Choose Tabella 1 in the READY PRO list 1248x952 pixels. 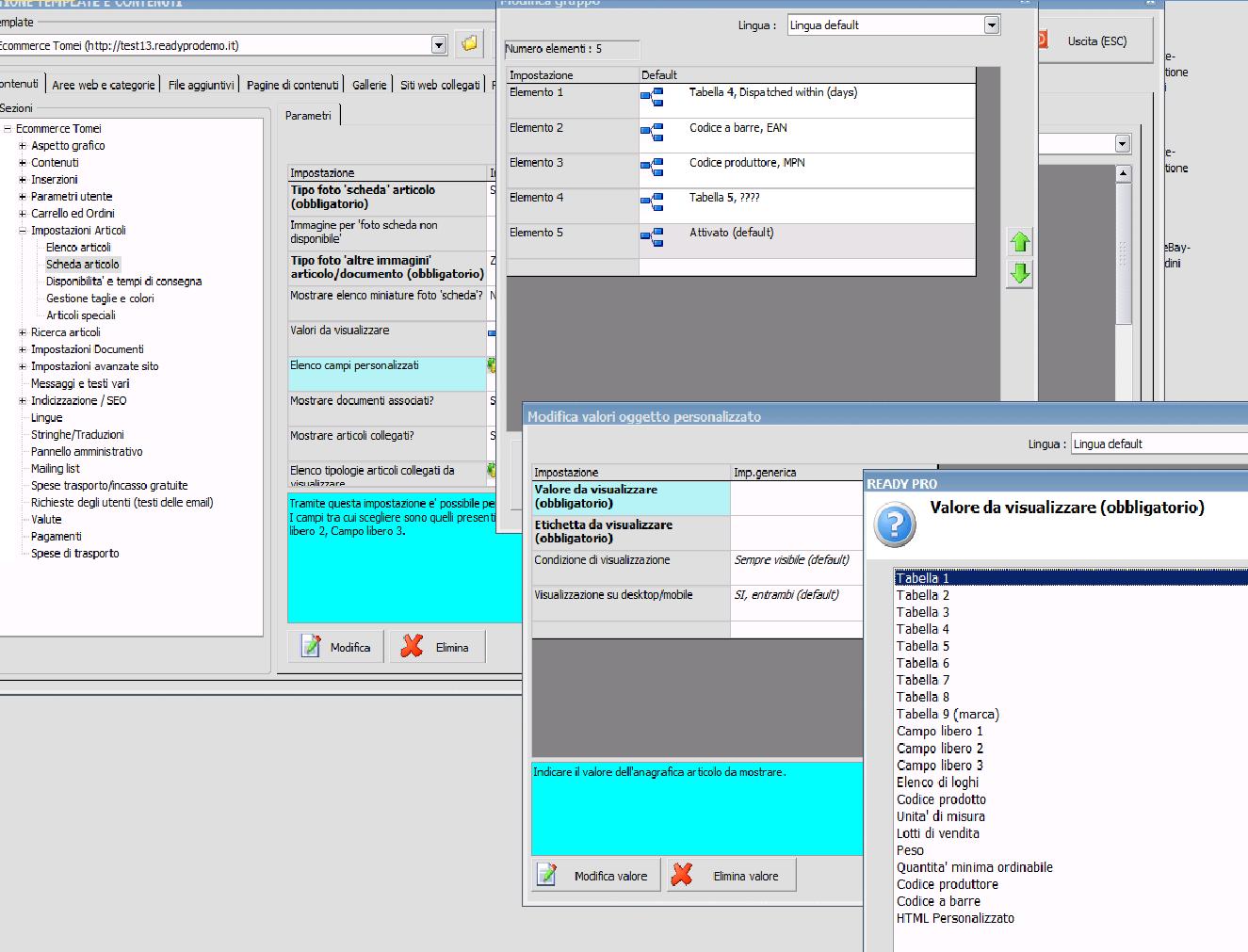tap(1071, 578)
